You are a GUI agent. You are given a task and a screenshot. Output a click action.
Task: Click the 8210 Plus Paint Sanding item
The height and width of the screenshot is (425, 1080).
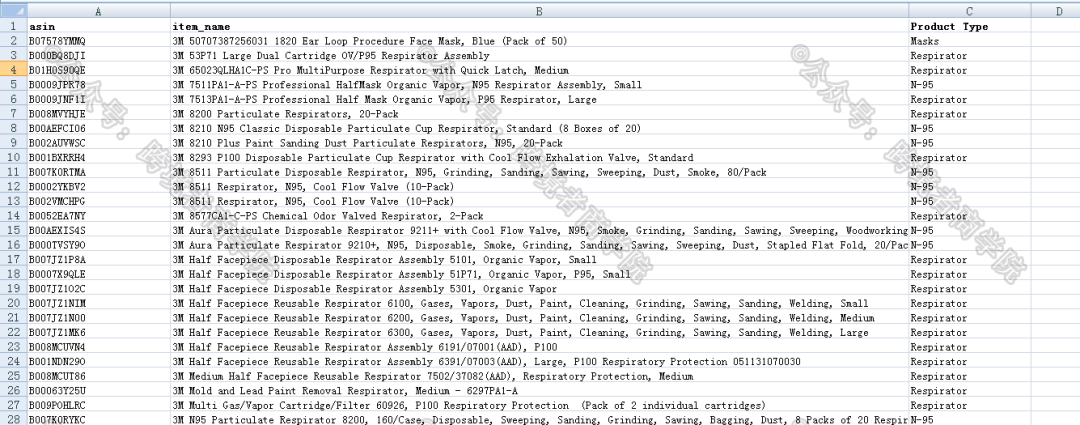pos(539,143)
